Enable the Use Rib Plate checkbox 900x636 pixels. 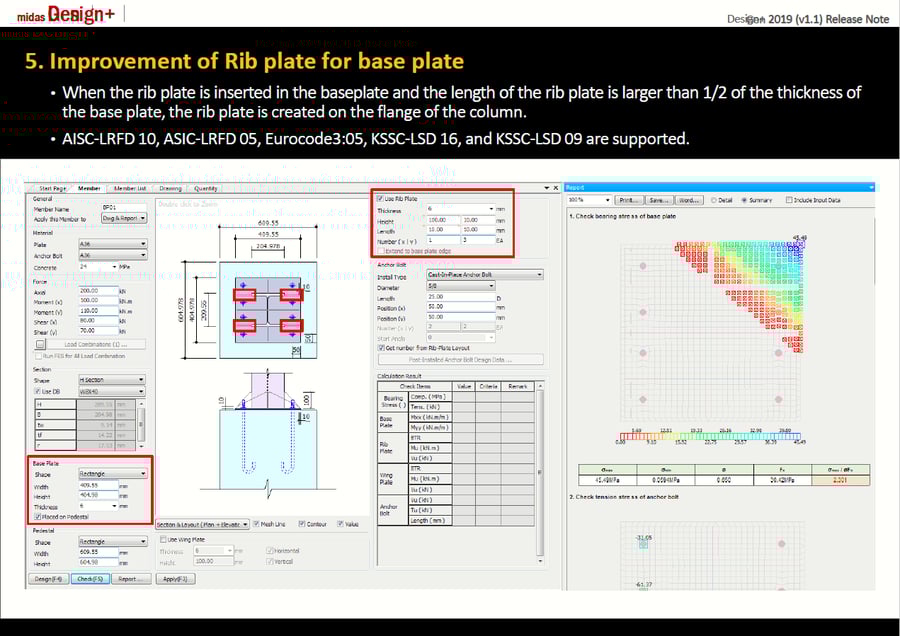point(379,199)
